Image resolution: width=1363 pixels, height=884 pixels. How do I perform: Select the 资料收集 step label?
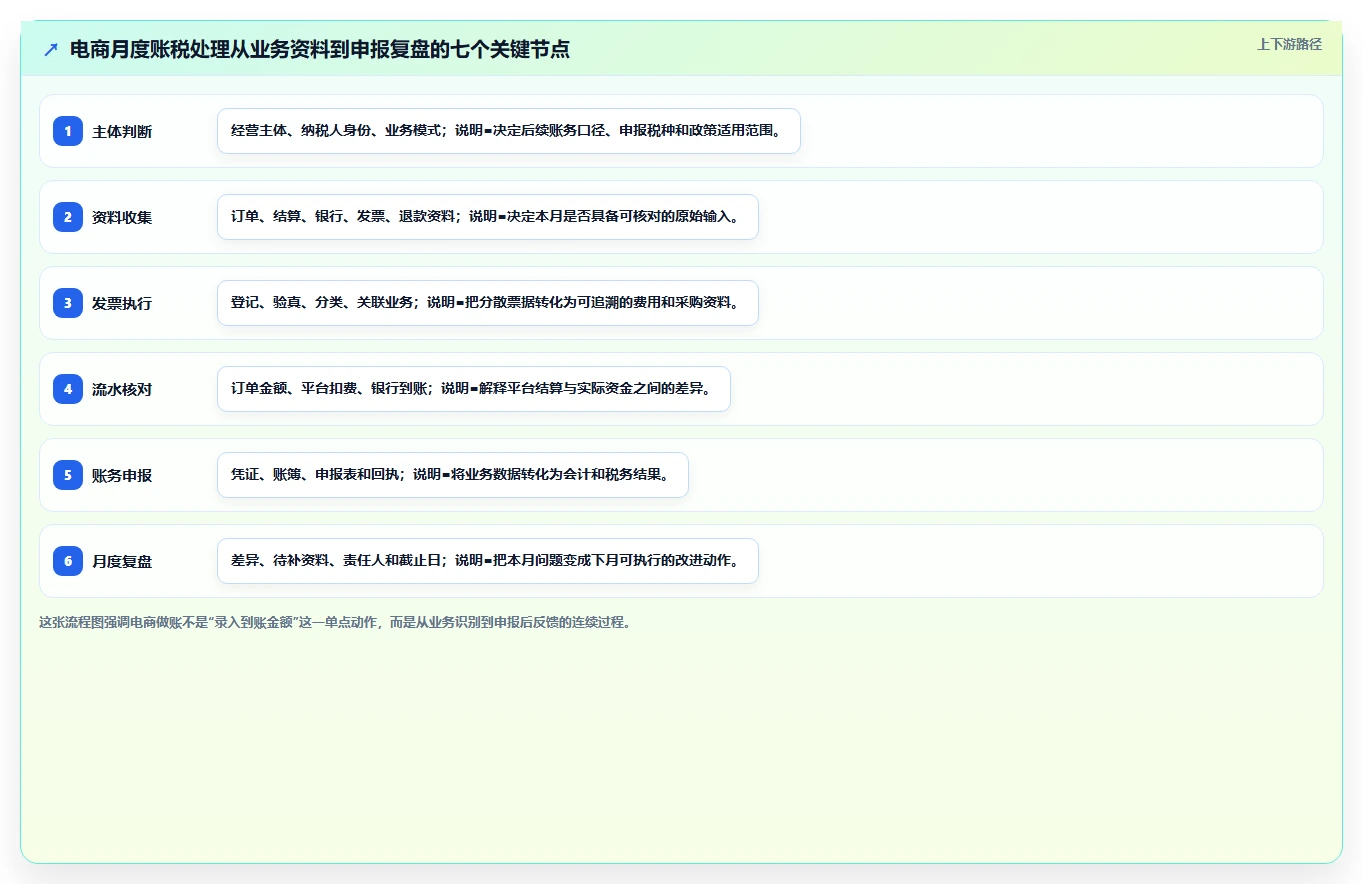[x=122, y=217]
